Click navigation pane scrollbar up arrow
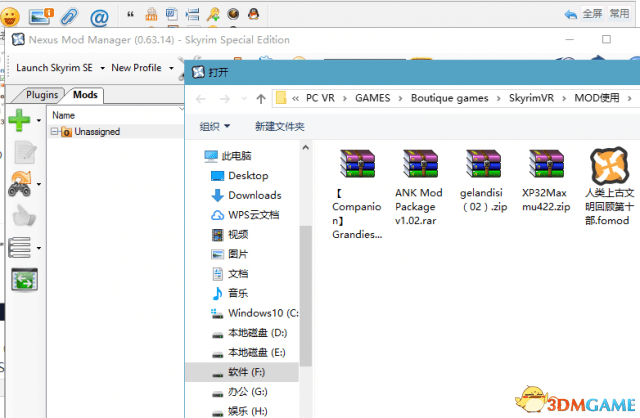Screen dimensions: 640x418 (306, 147)
